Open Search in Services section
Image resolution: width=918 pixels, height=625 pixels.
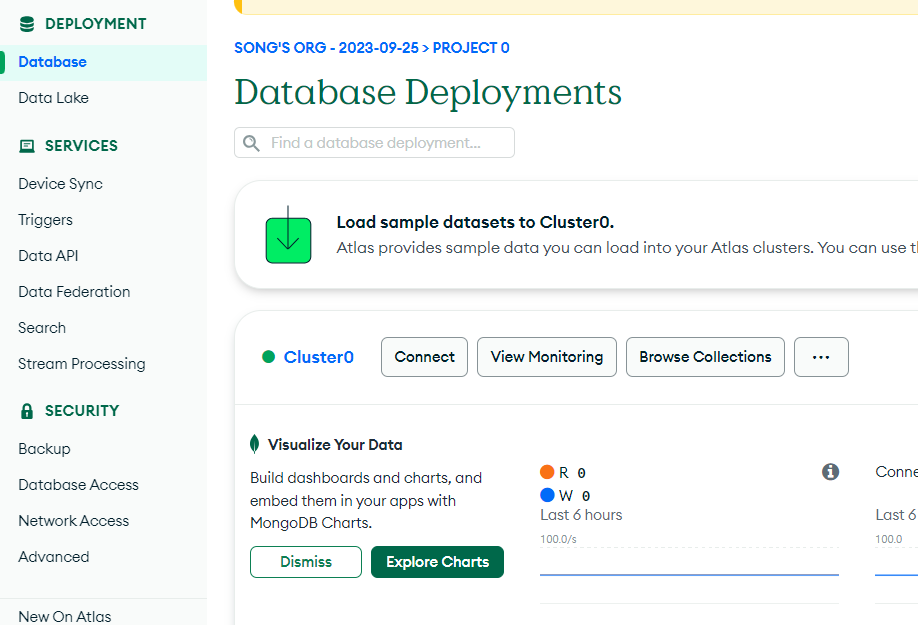coord(42,328)
